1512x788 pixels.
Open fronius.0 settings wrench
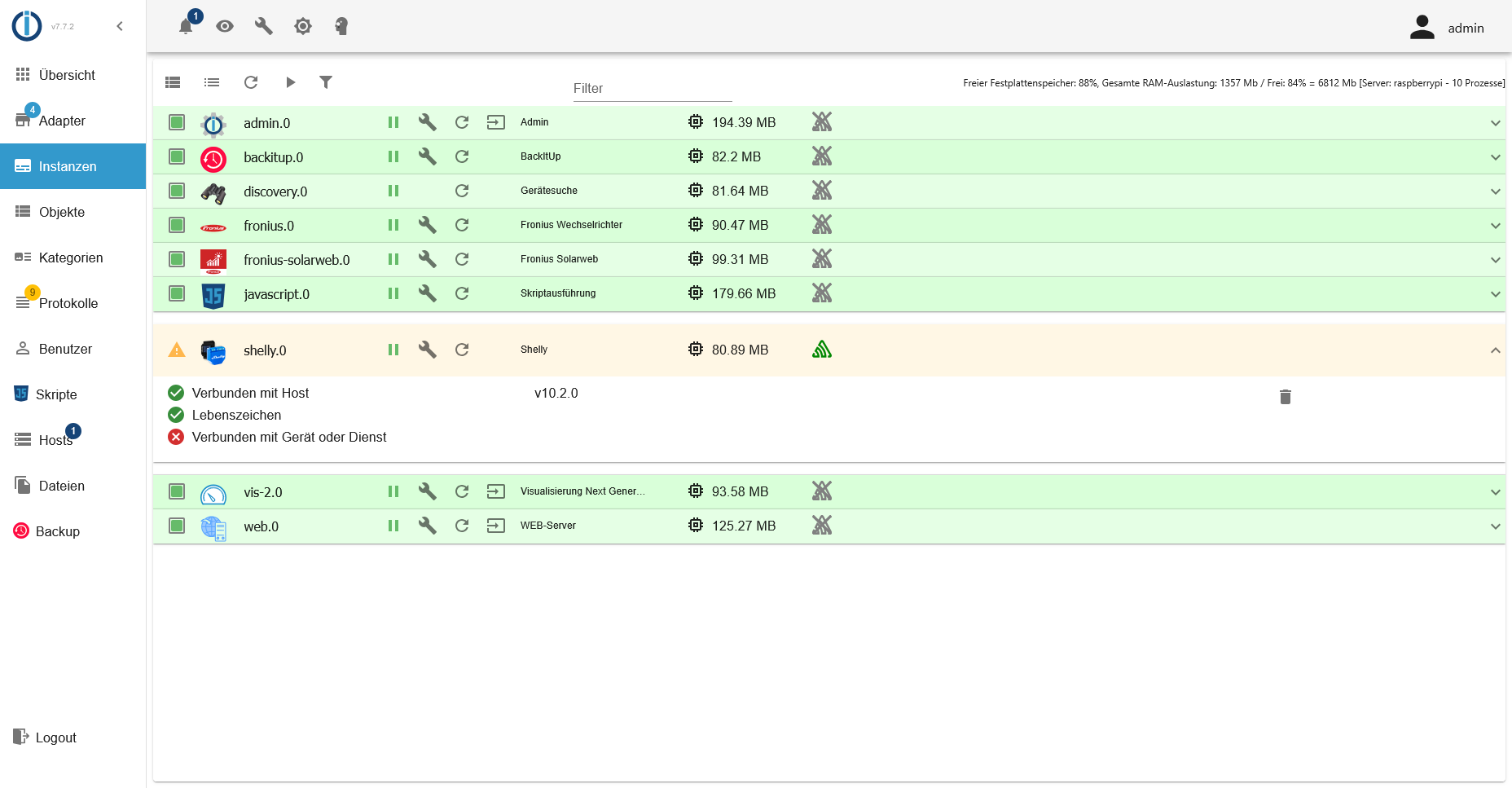pyautogui.click(x=428, y=225)
